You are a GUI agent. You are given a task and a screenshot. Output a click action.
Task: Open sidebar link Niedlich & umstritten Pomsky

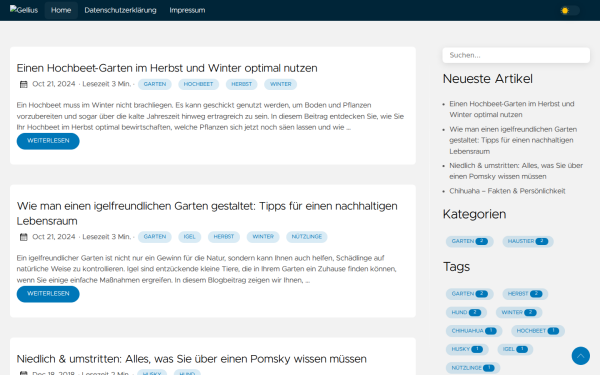pyautogui.click(x=516, y=171)
